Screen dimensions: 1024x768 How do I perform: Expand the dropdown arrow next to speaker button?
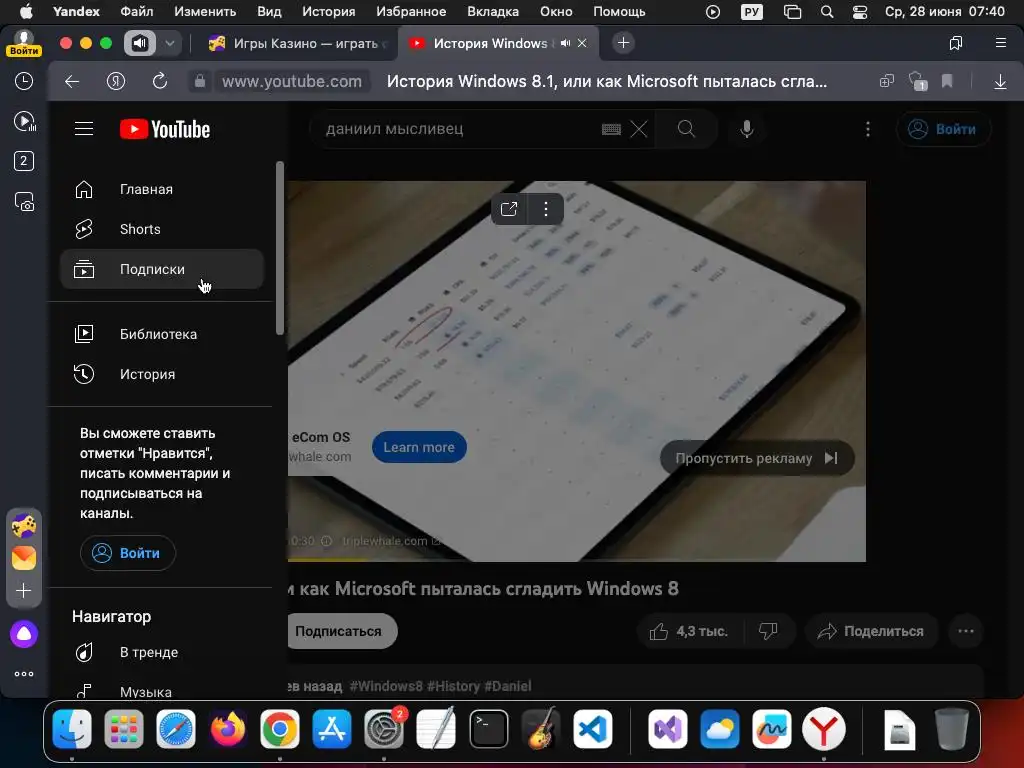[170, 44]
